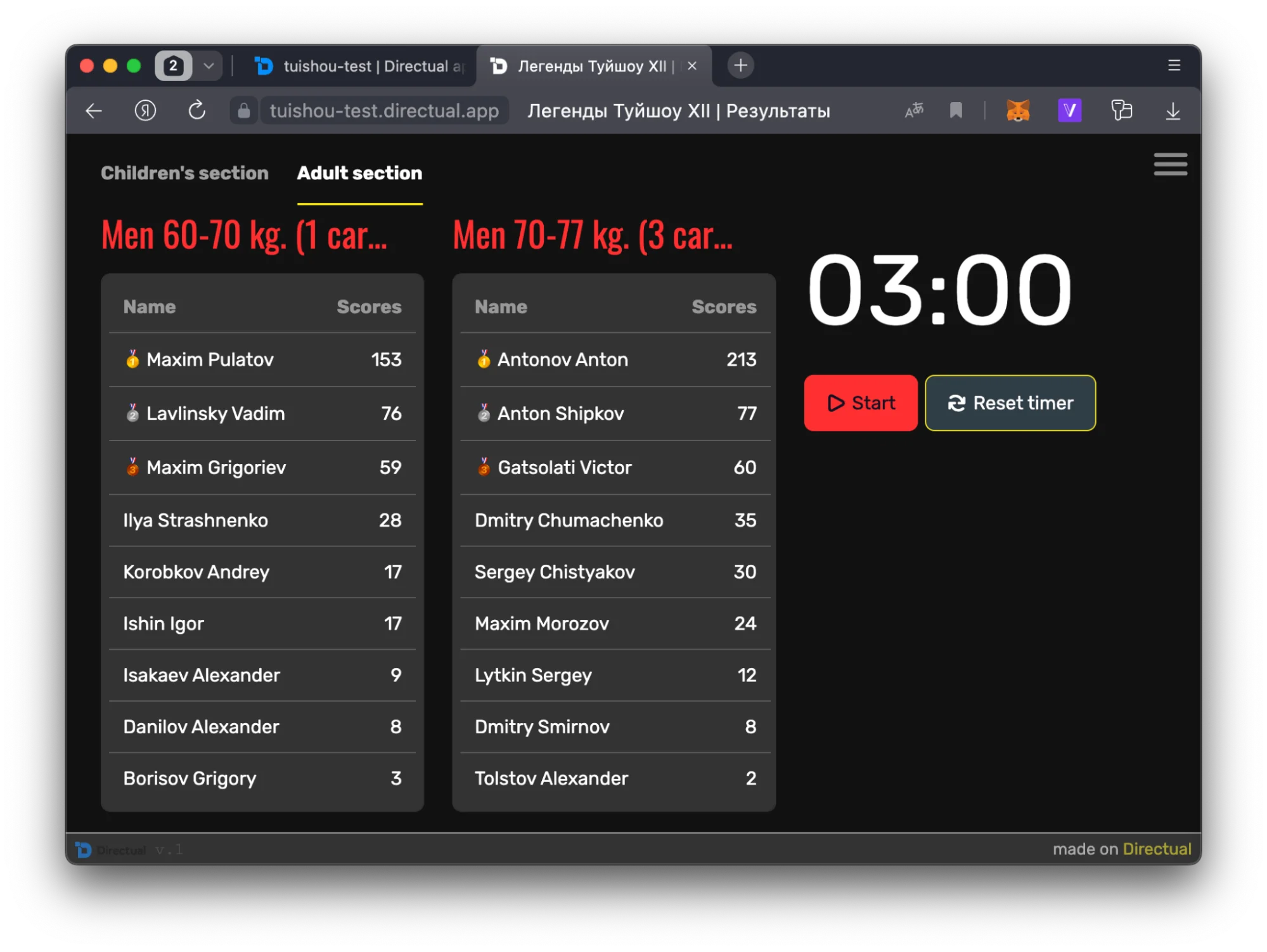Start the timer
Viewport: 1267px width, 952px height.
(x=860, y=403)
